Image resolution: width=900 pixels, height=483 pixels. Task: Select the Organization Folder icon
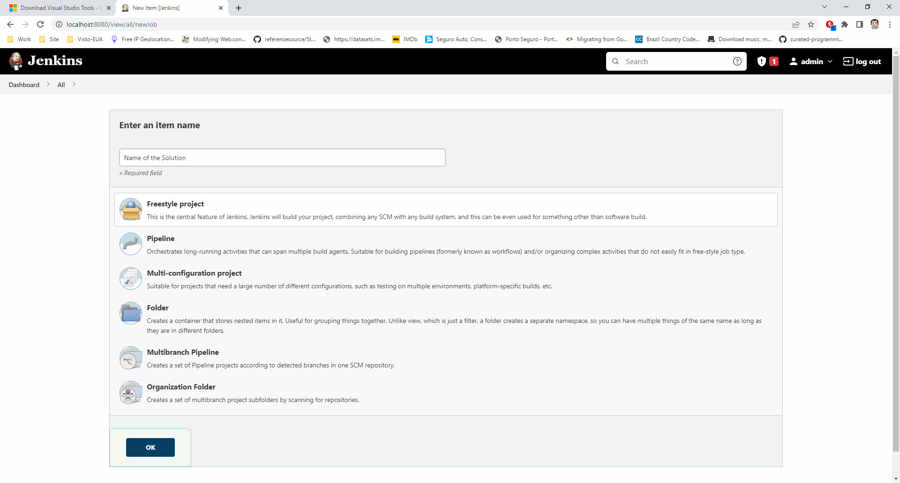coord(130,392)
